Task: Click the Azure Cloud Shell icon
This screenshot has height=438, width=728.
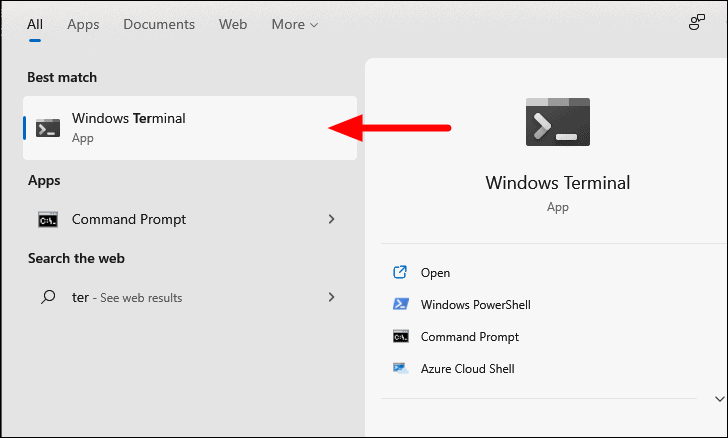Action: (400, 369)
